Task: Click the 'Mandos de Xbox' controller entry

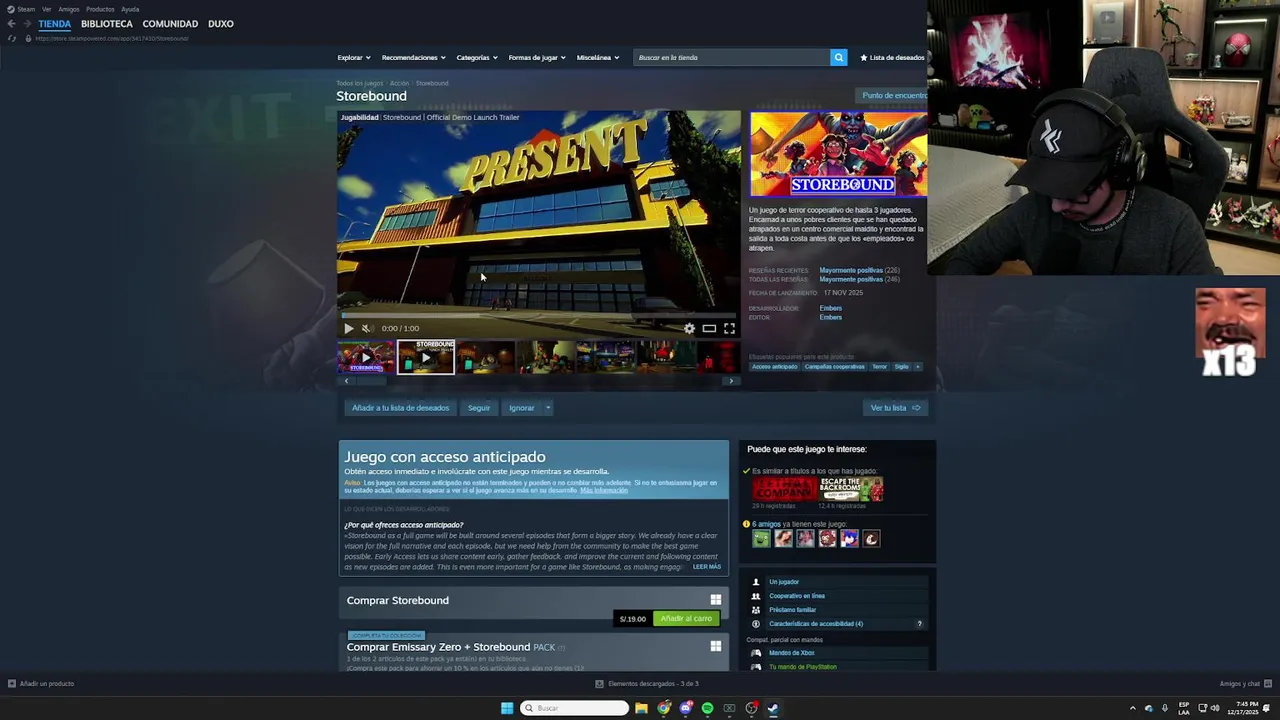Action: (x=792, y=653)
